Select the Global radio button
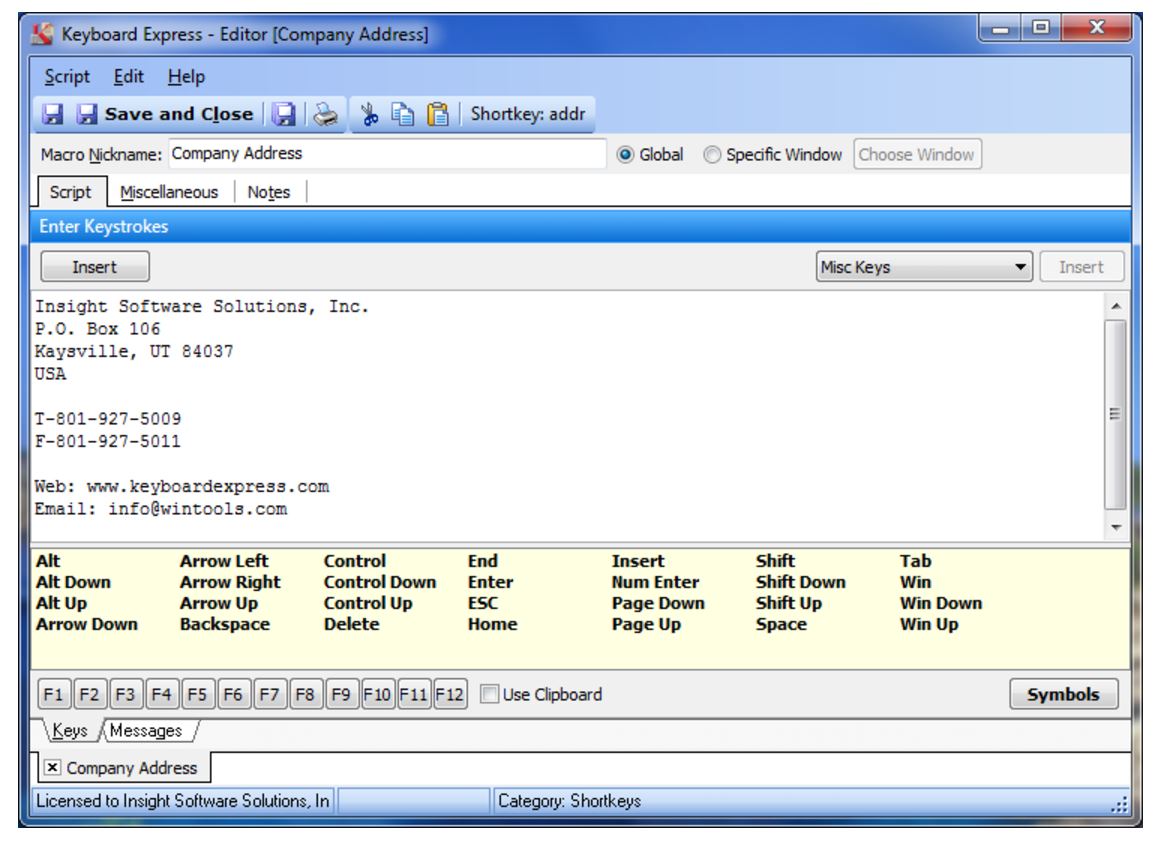 (627, 155)
